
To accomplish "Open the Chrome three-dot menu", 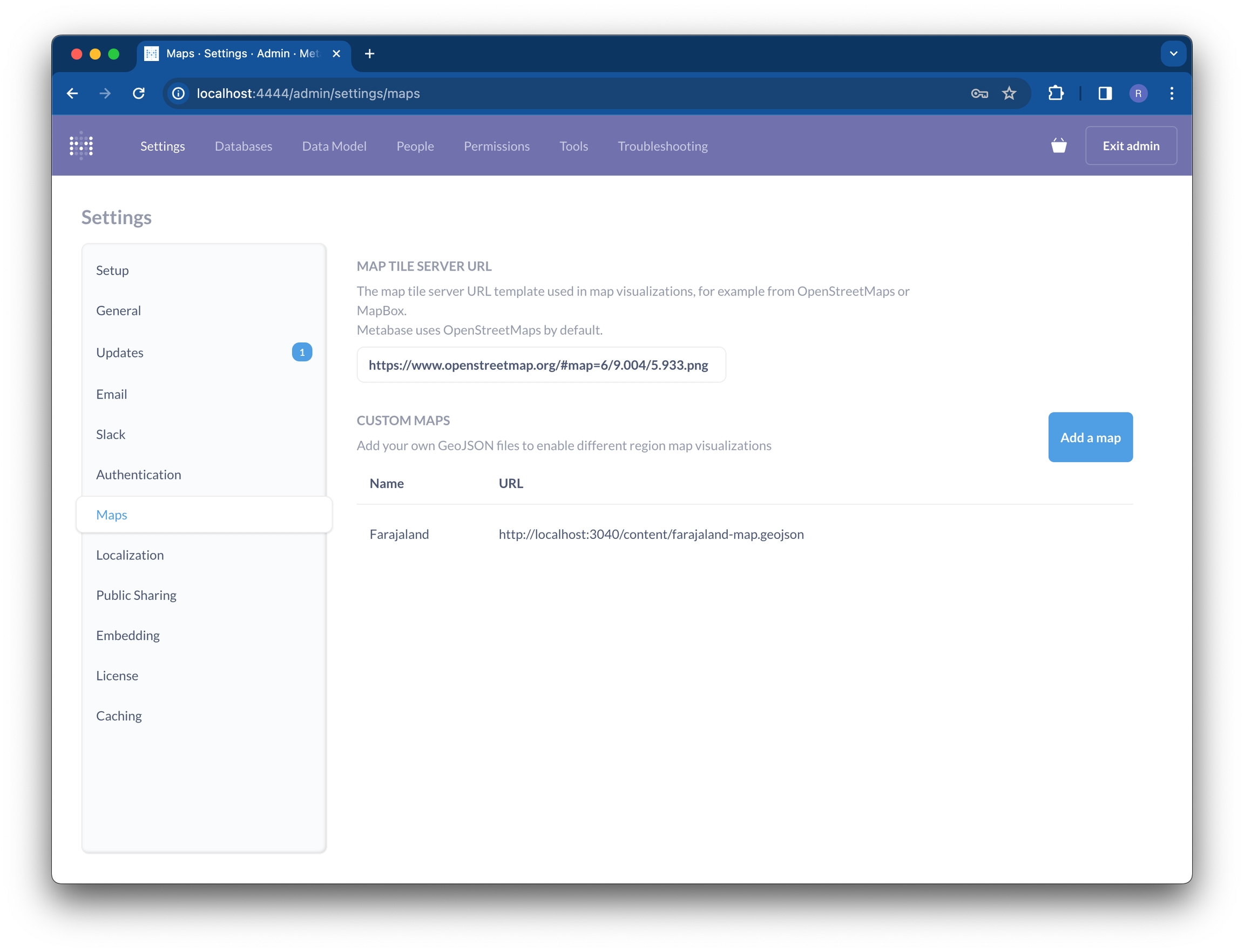I will click(1172, 93).
